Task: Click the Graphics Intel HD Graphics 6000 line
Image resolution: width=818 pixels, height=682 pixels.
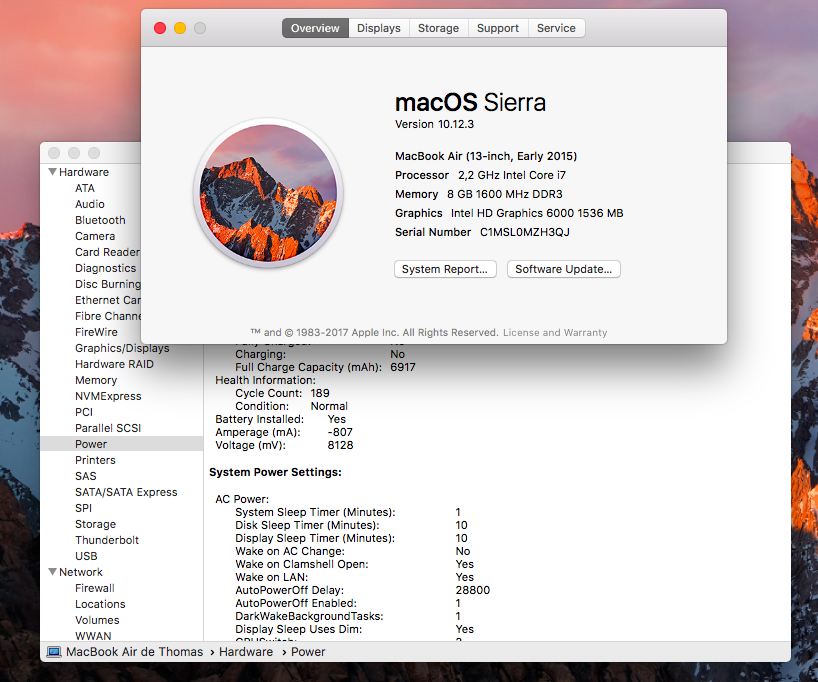Action: pos(509,213)
